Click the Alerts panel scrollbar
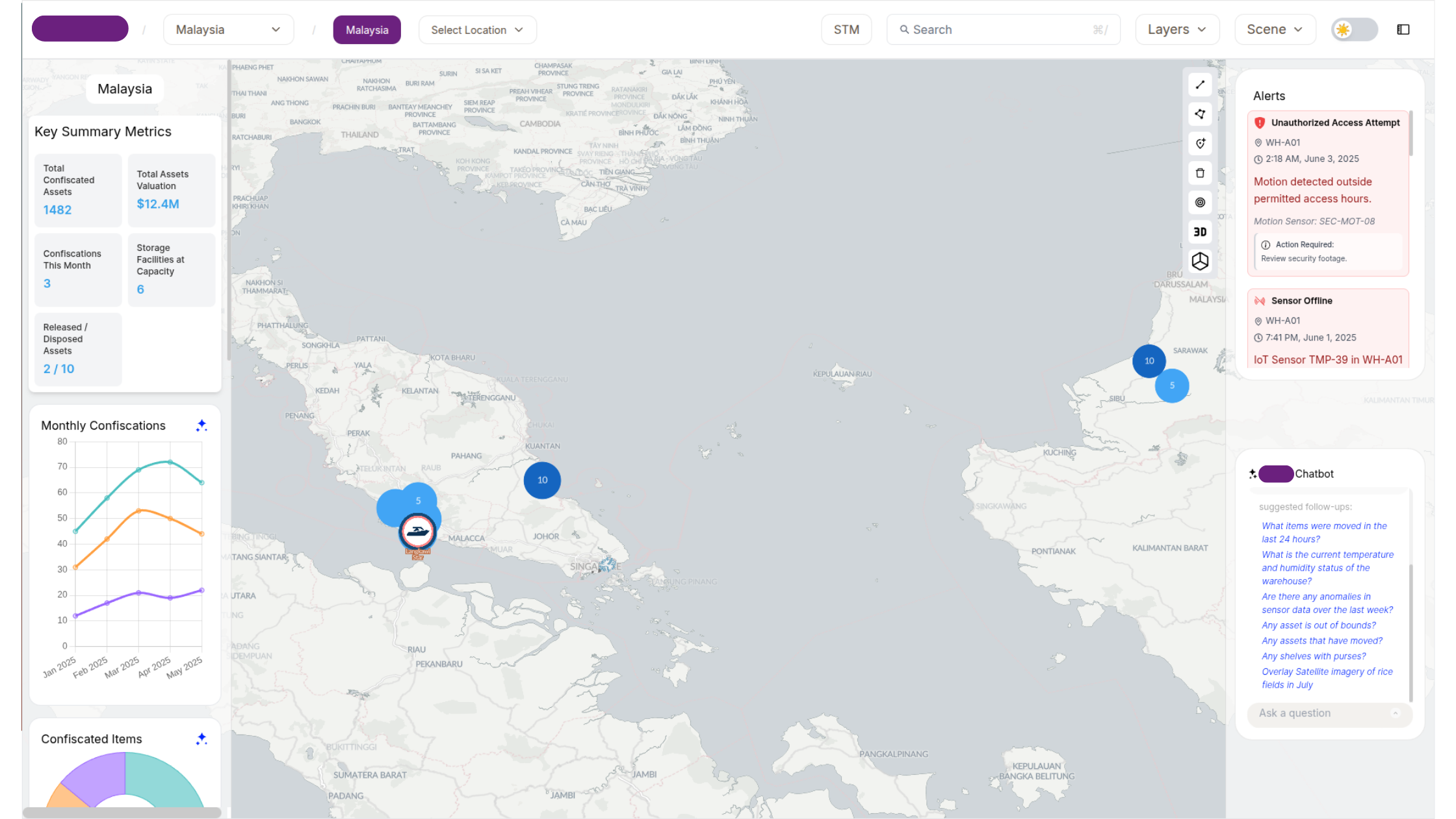The height and width of the screenshot is (819, 1456). pyautogui.click(x=1410, y=133)
